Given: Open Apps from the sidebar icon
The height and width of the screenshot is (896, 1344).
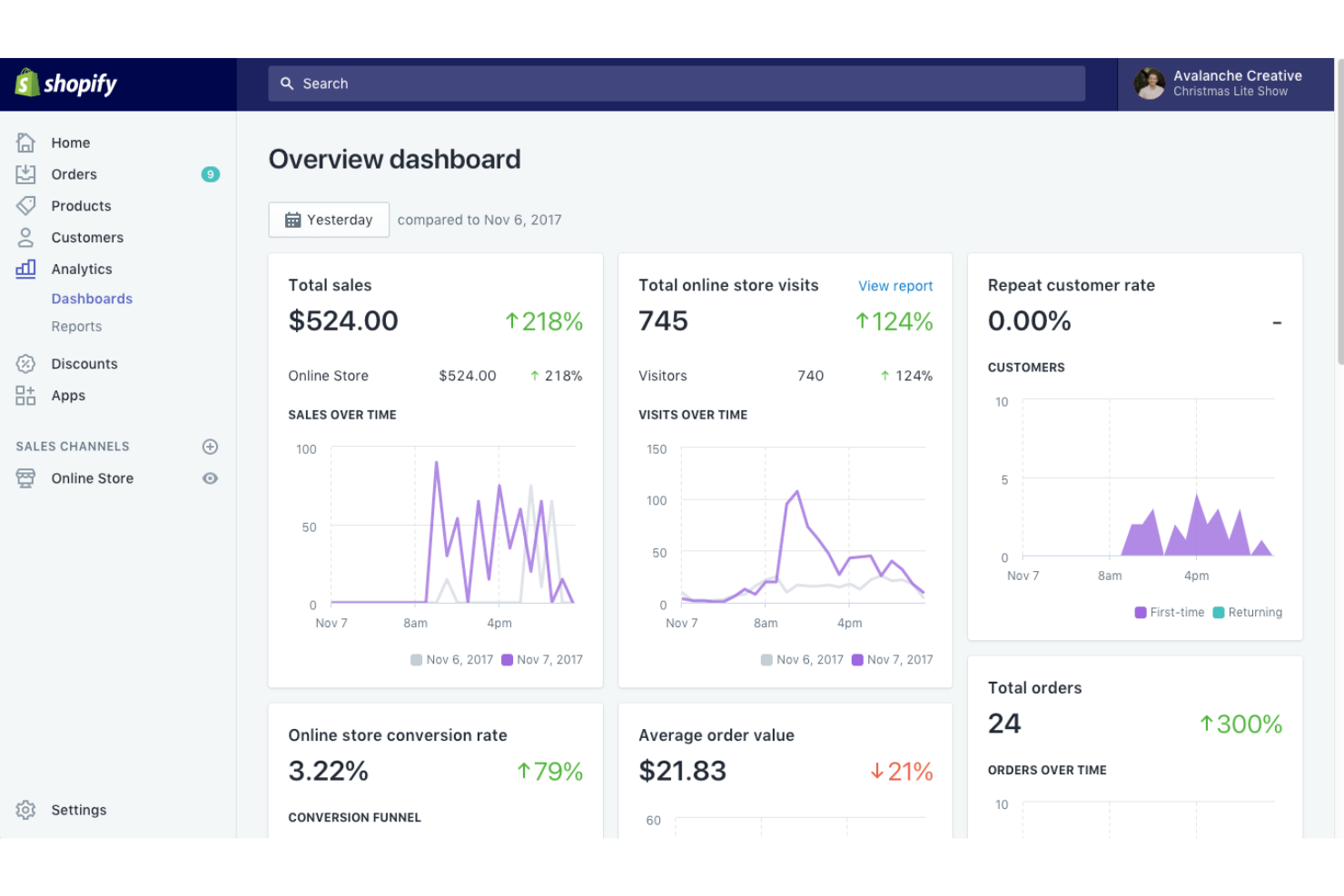Looking at the screenshot, I should (25, 395).
